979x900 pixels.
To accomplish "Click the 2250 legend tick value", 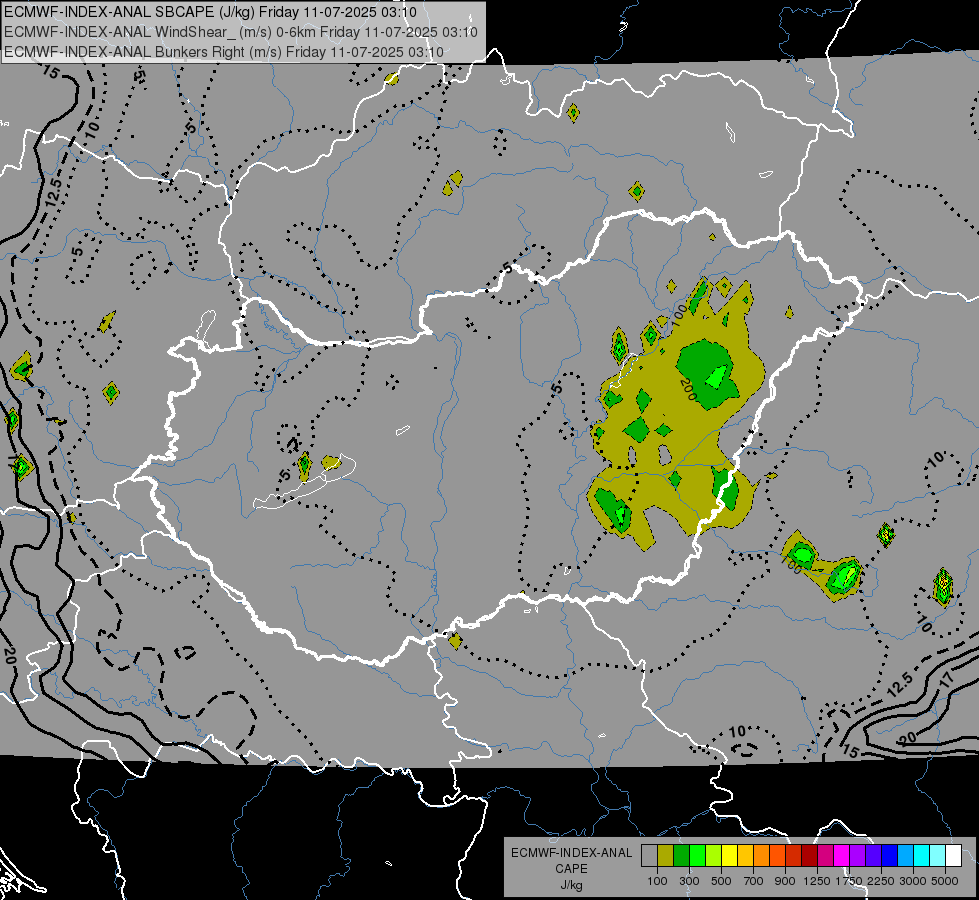I will coord(881,881).
